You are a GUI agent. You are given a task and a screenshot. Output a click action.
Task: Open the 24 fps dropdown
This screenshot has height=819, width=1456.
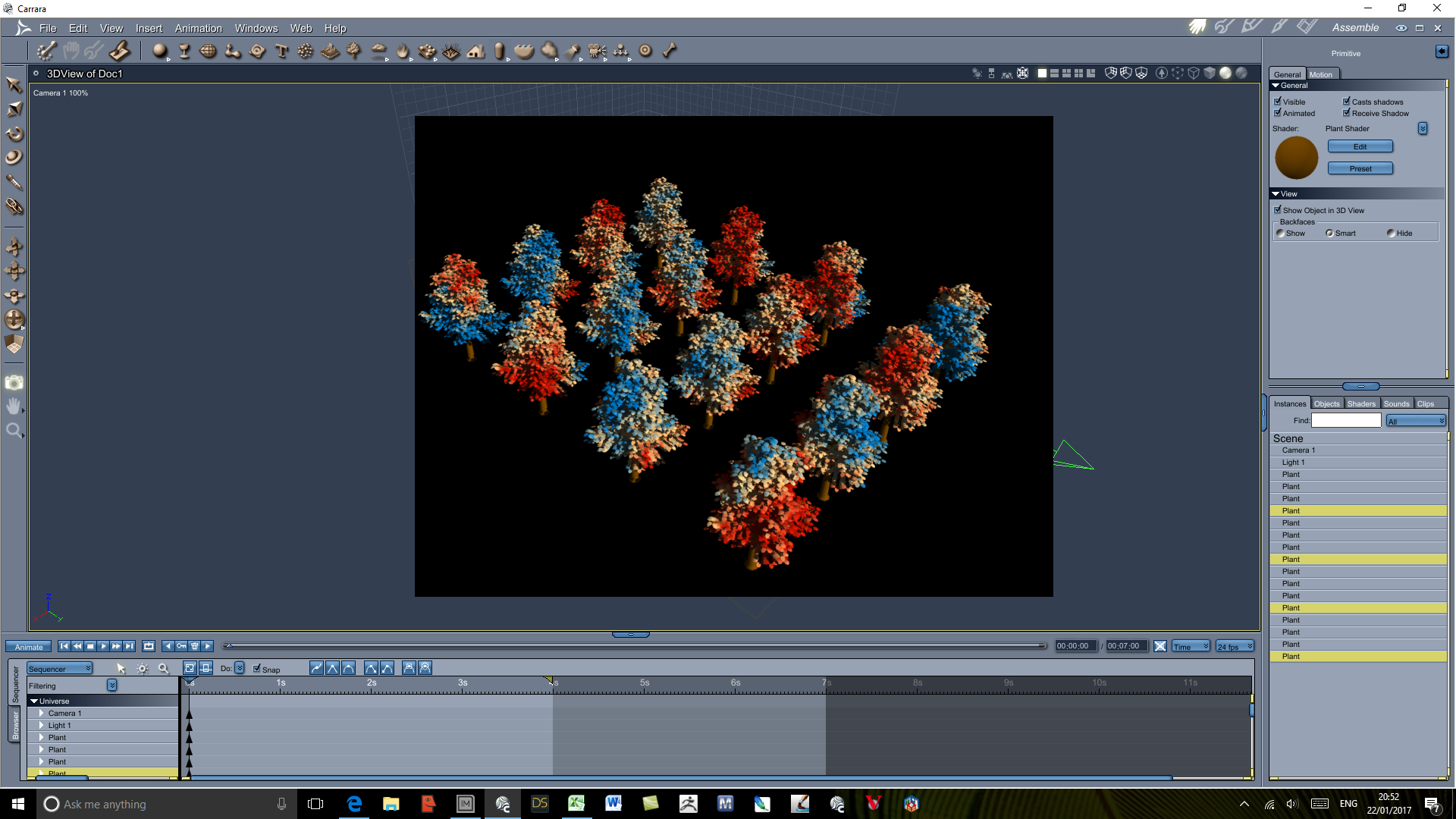tap(1235, 646)
